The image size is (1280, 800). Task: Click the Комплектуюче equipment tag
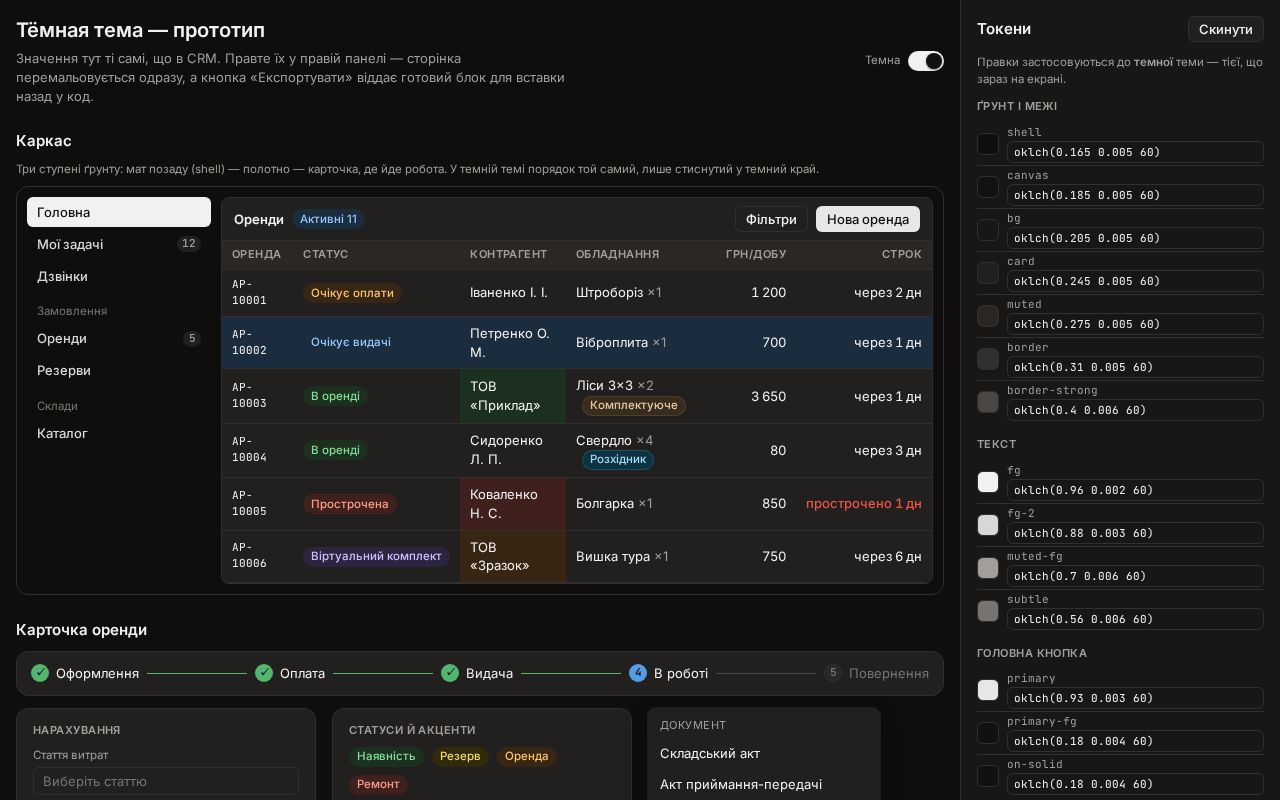634,405
